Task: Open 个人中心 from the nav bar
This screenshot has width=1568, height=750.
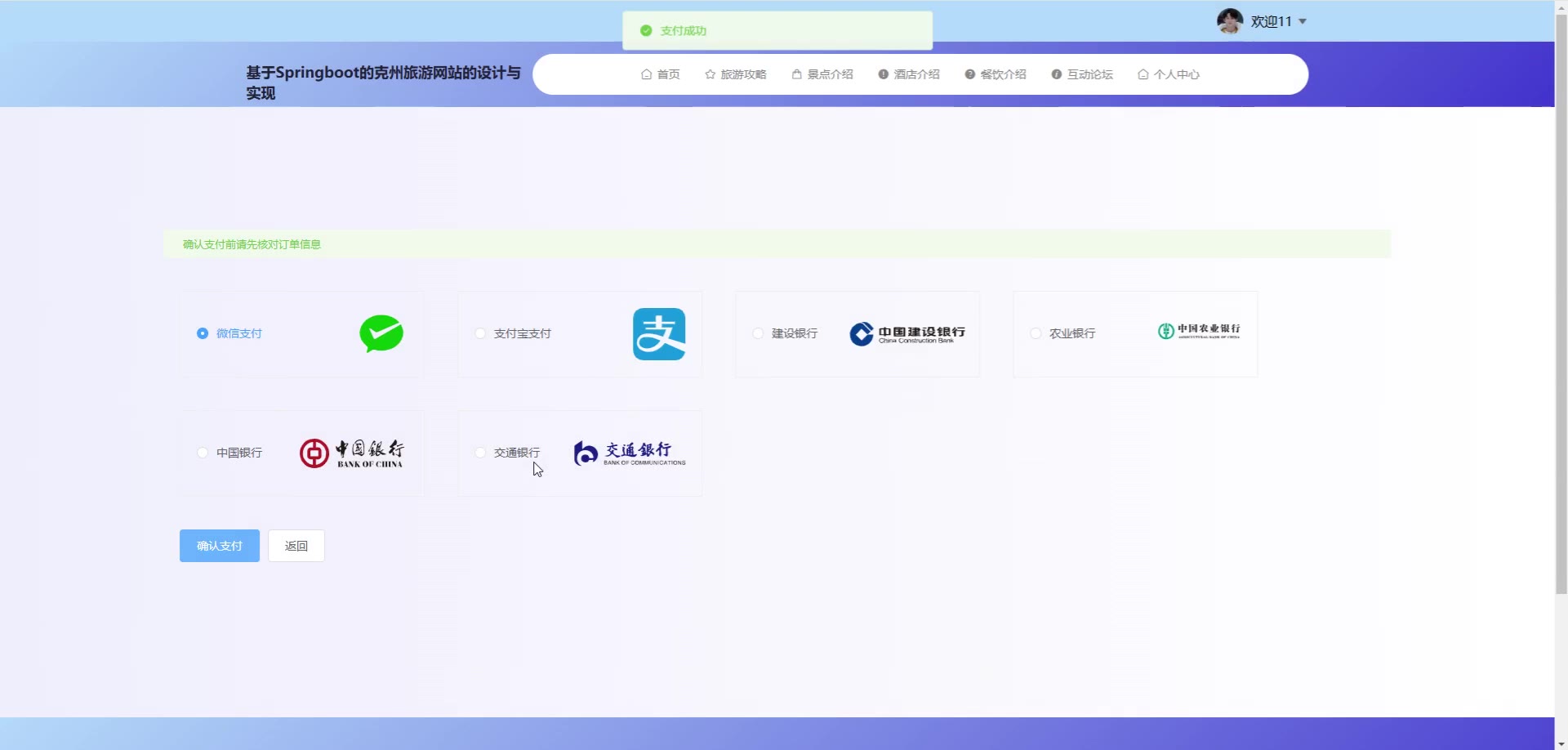Action: click(1169, 74)
